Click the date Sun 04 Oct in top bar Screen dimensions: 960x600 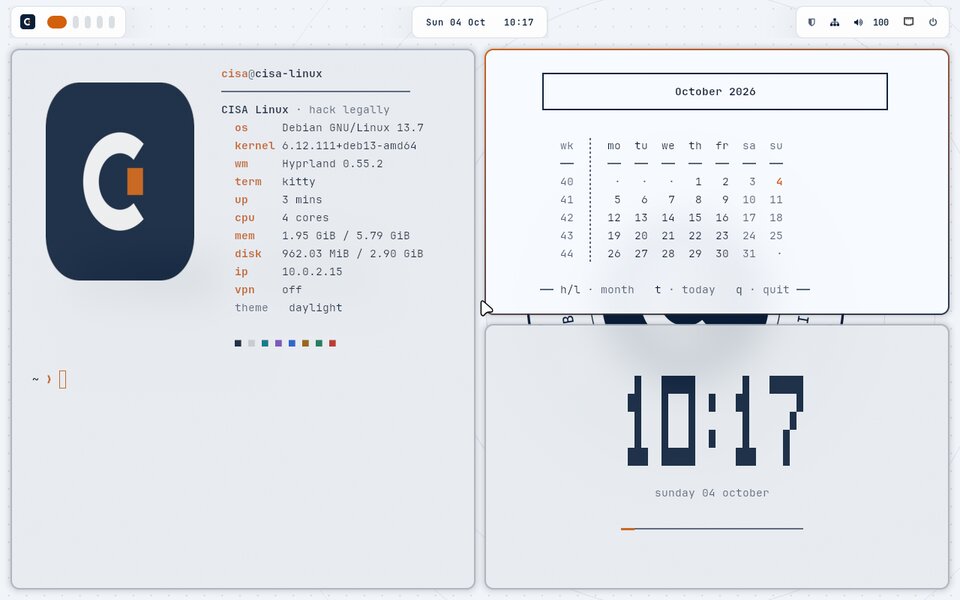tap(456, 22)
